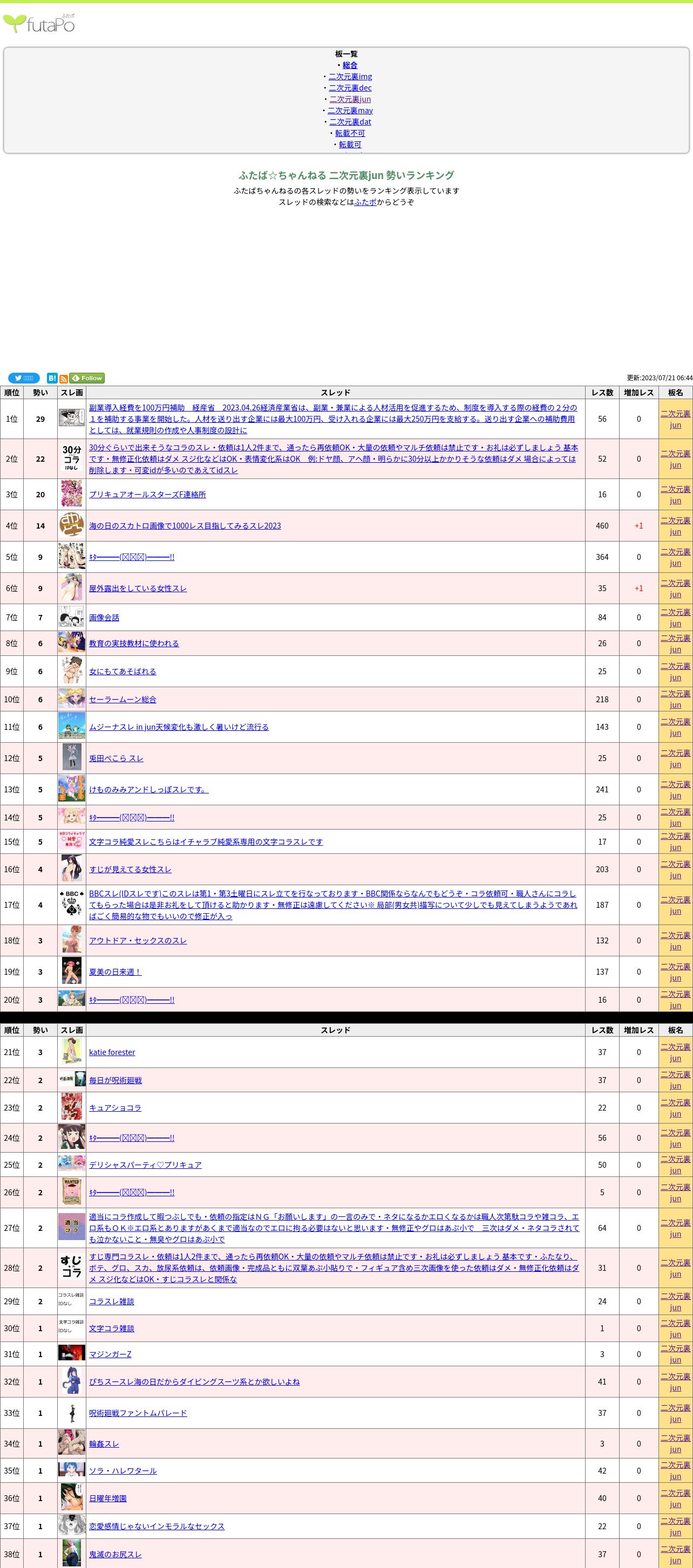Open the 二次元裏may board link
This screenshot has width=693, height=1568.
point(350,110)
